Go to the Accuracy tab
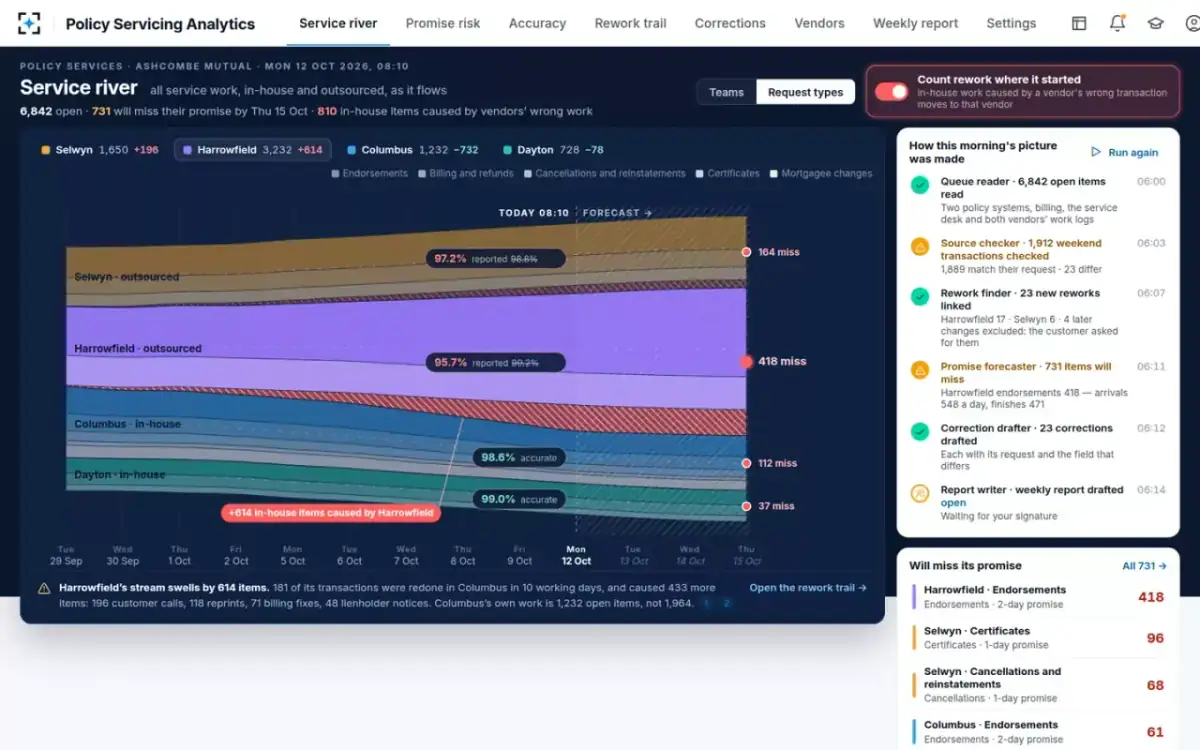This screenshot has height=750, width=1200. point(537,23)
